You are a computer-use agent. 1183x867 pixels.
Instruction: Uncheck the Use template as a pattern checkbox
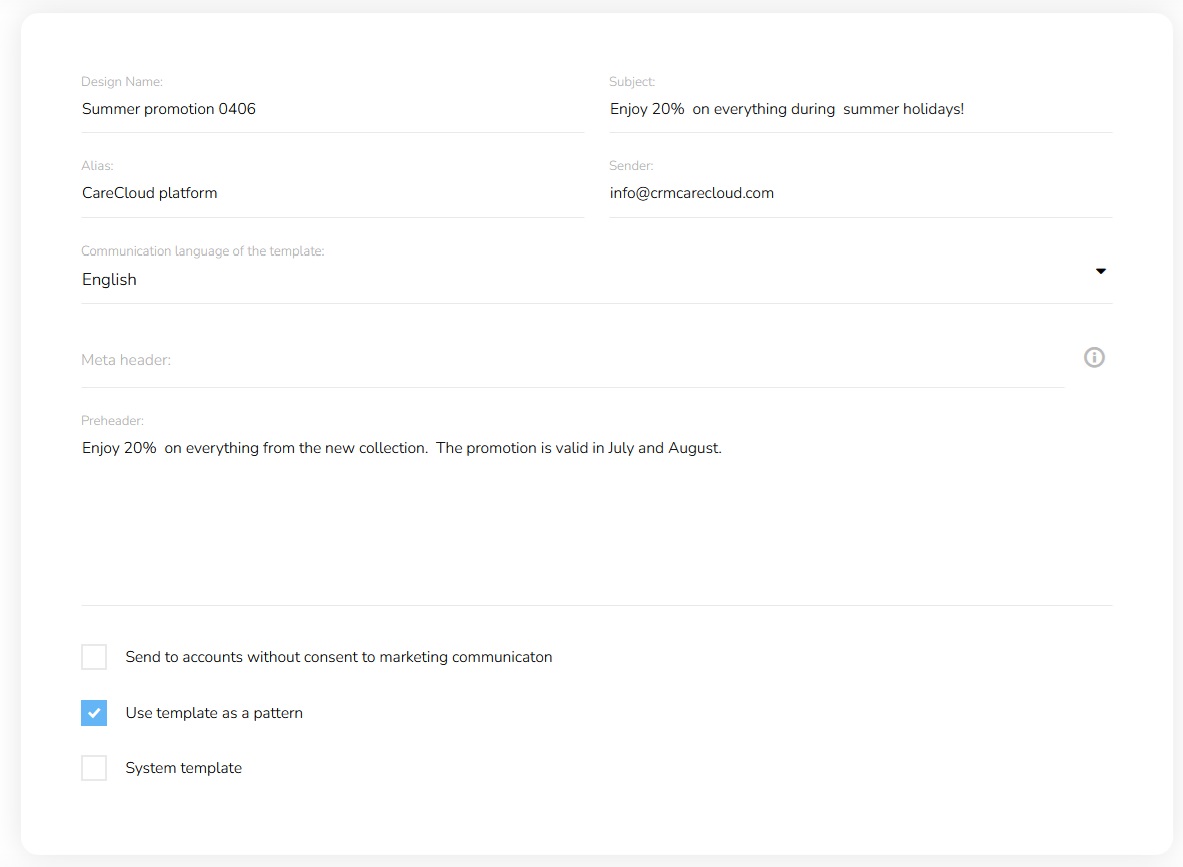94,713
